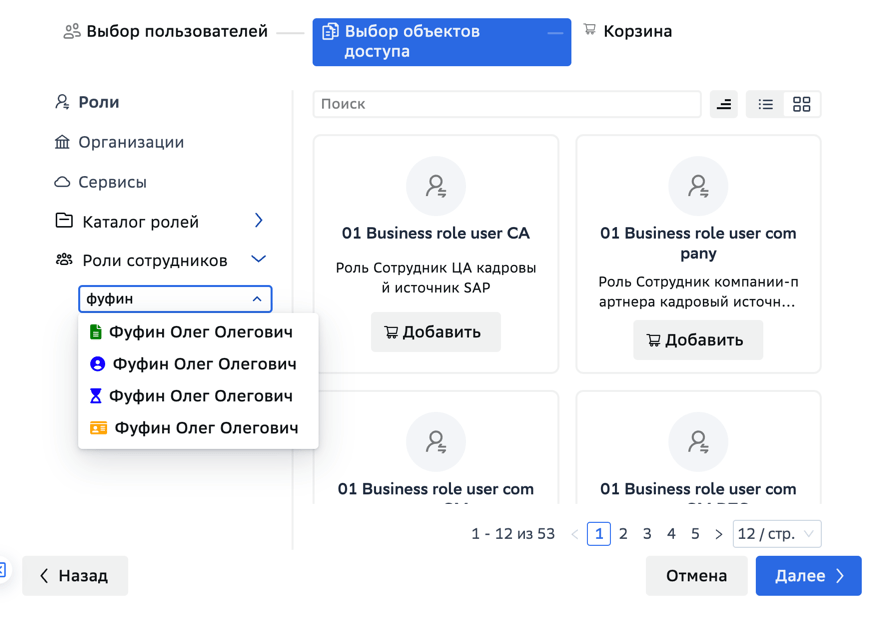Switch to list view layout
Viewport: 875px width, 630px height.
766,104
